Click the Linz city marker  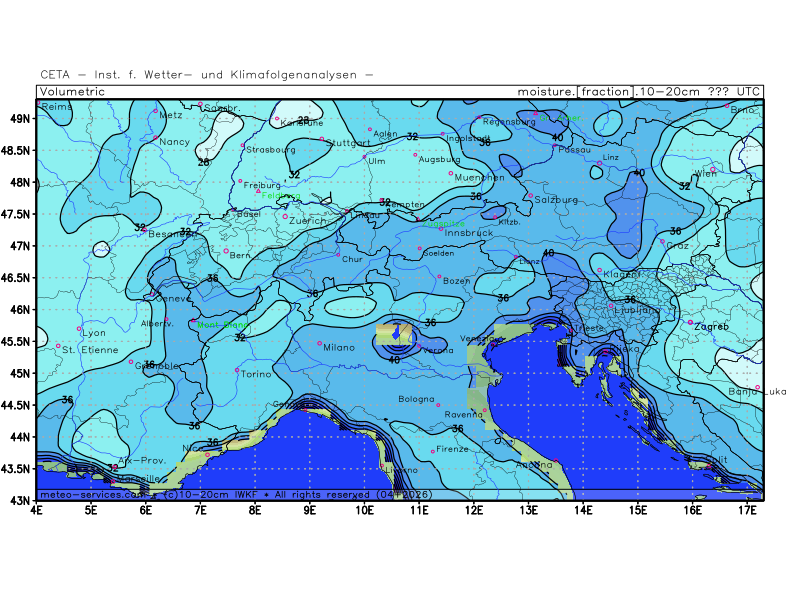click(600, 163)
